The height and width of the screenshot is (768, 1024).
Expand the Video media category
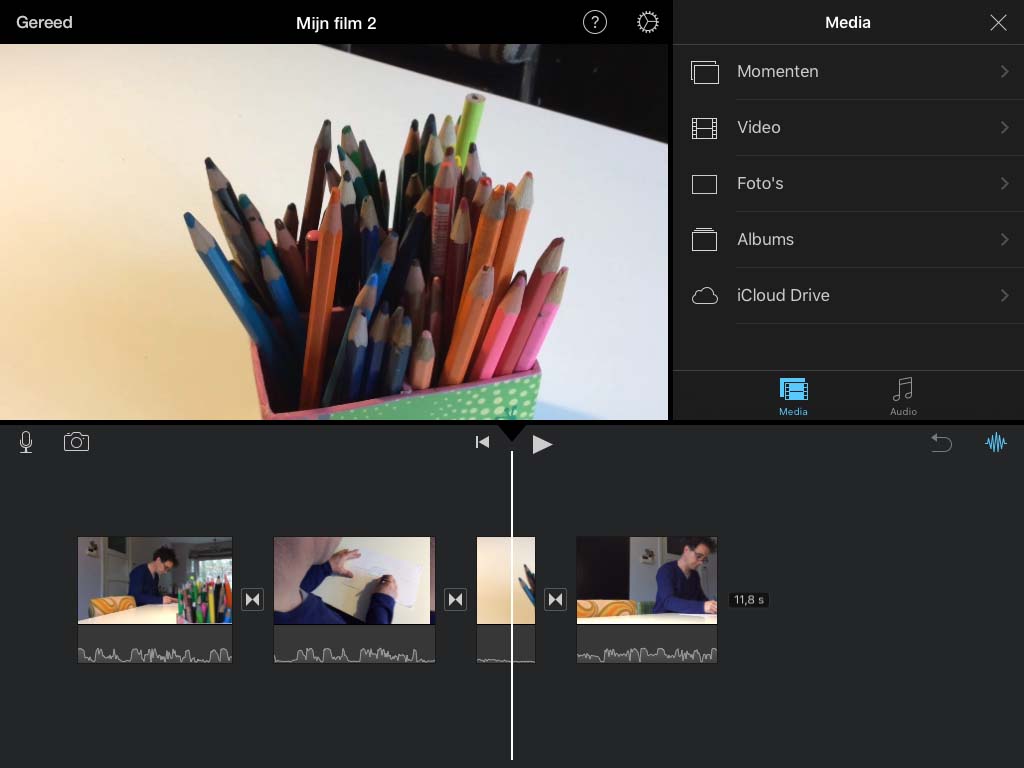tap(848, 128)
